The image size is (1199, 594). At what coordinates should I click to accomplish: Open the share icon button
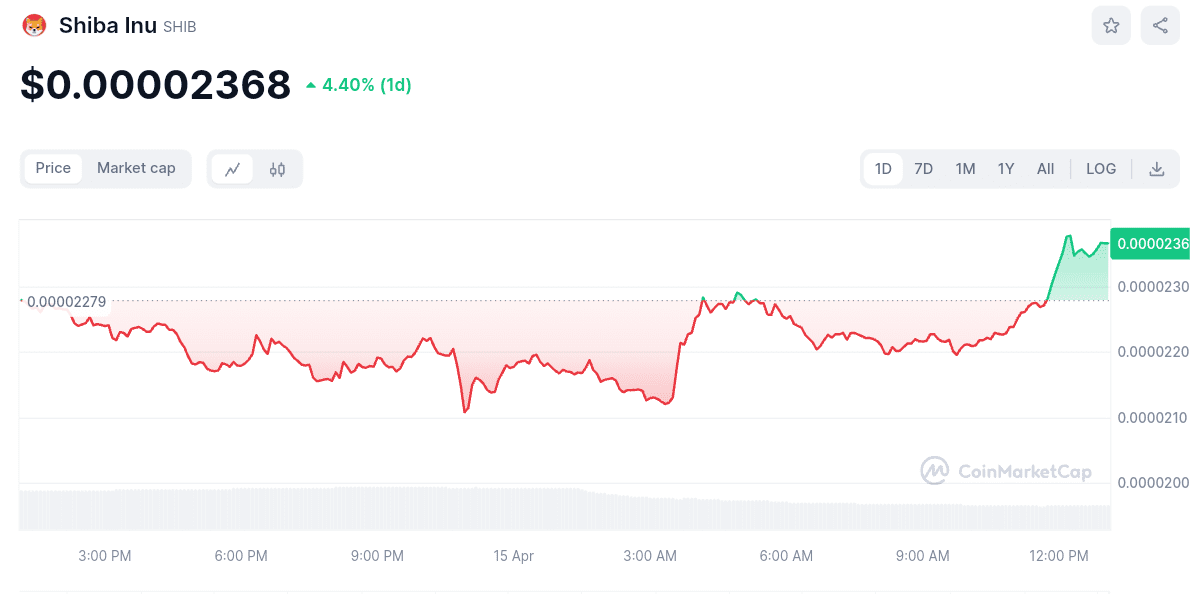click(x=1160, y=26)
